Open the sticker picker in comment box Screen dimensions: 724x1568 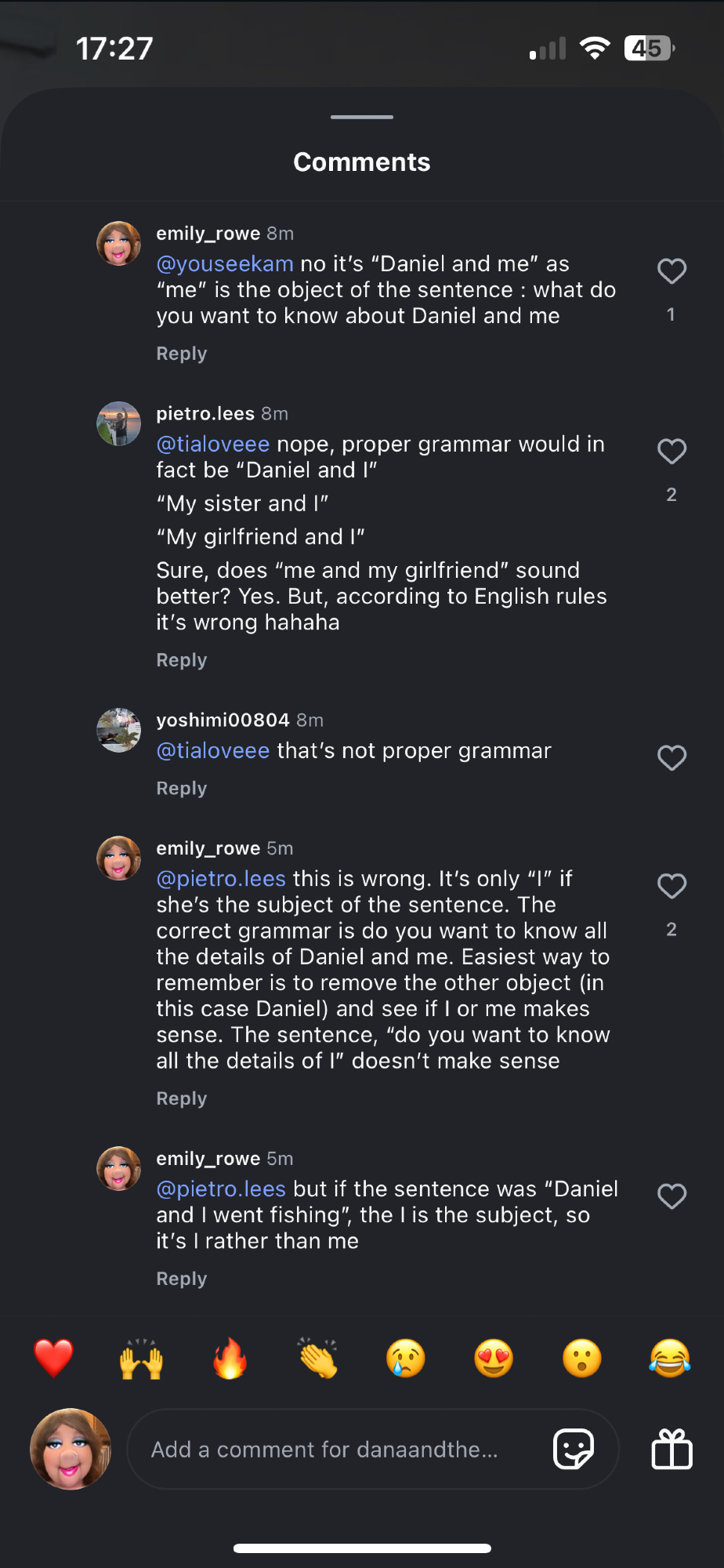tap(574, 1449)
